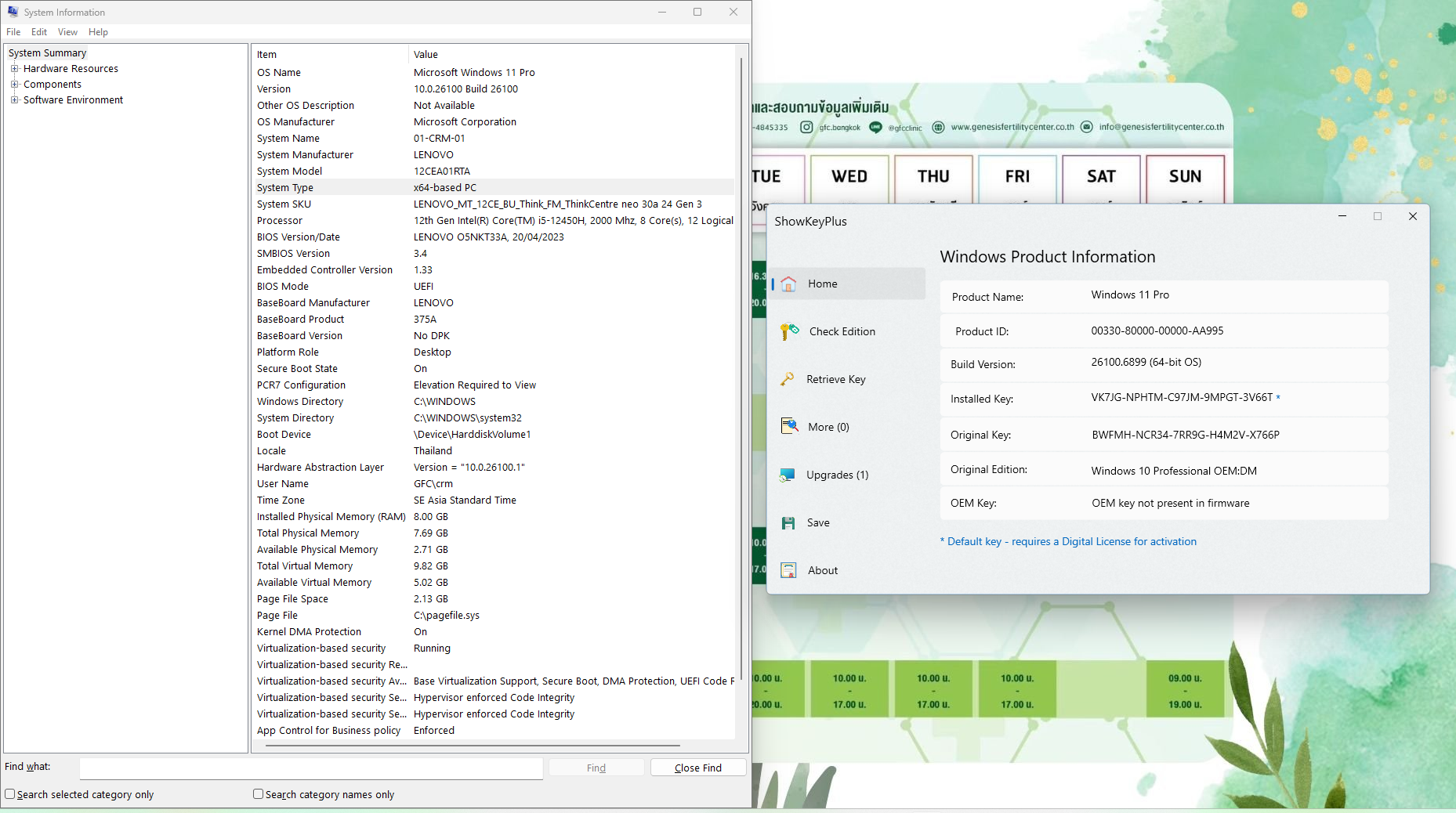Open the View menu
The width and height of the screenshot is (1456, 813).
pyautogui.click(x=67, y=32)
